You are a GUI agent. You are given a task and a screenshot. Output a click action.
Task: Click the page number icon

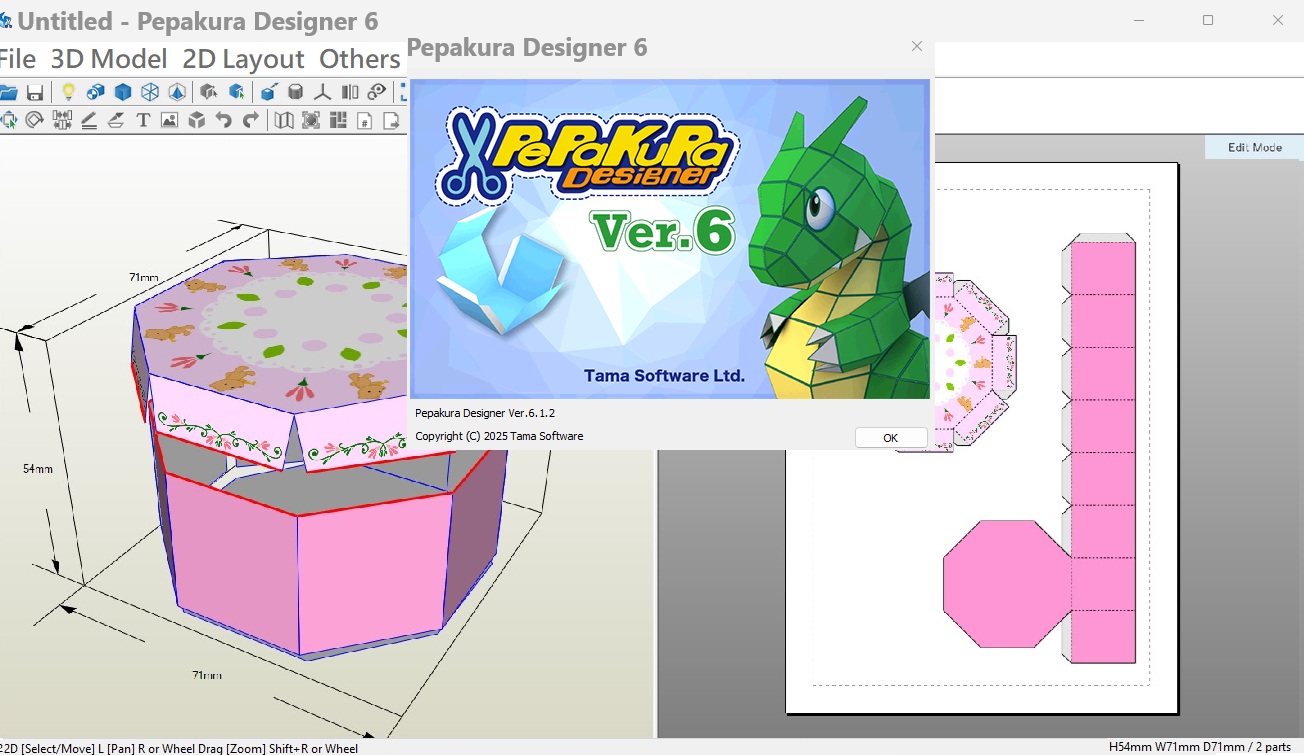[365, 120]
